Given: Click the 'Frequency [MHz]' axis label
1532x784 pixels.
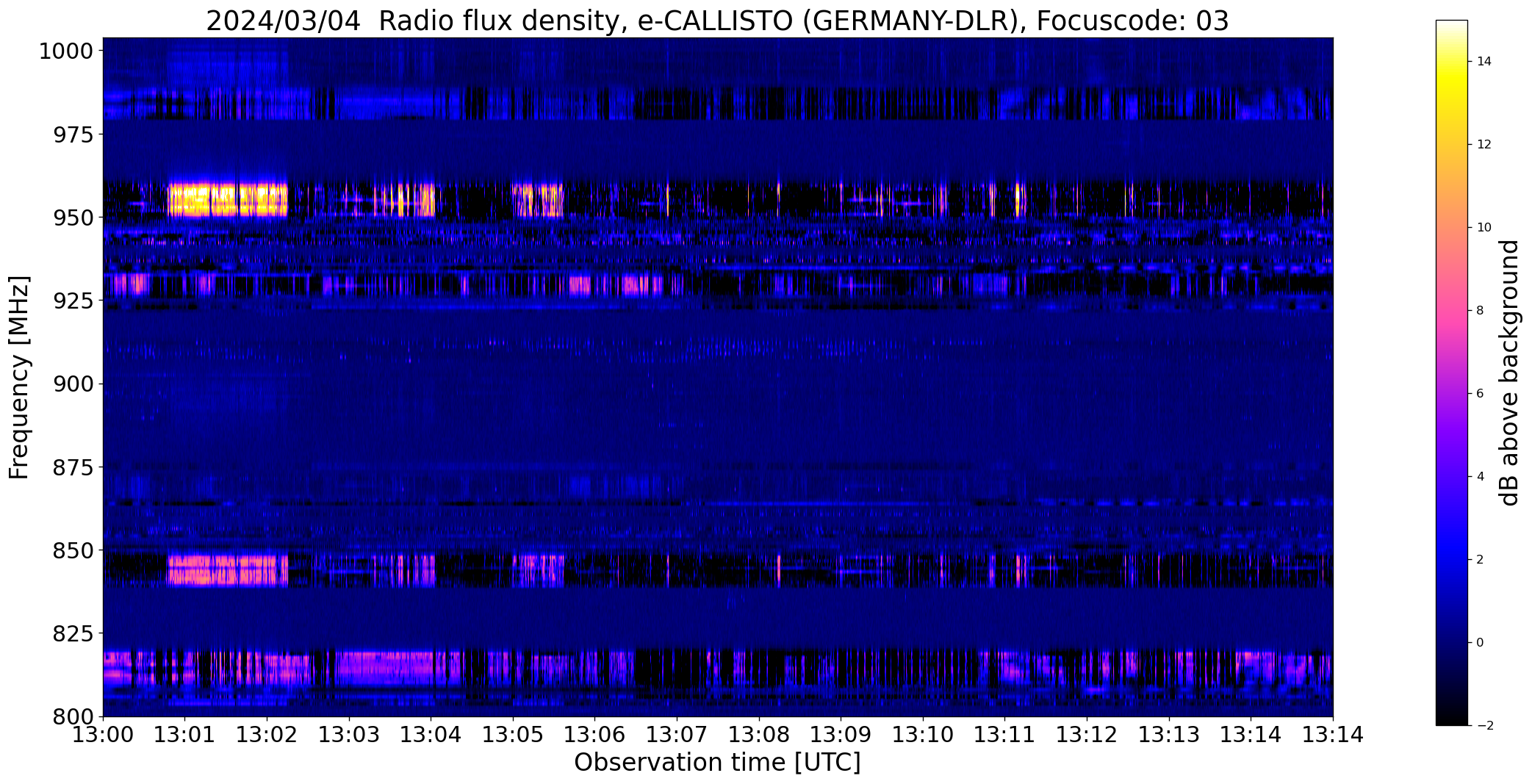Looking at the screenshot, I should coord(19,377).
